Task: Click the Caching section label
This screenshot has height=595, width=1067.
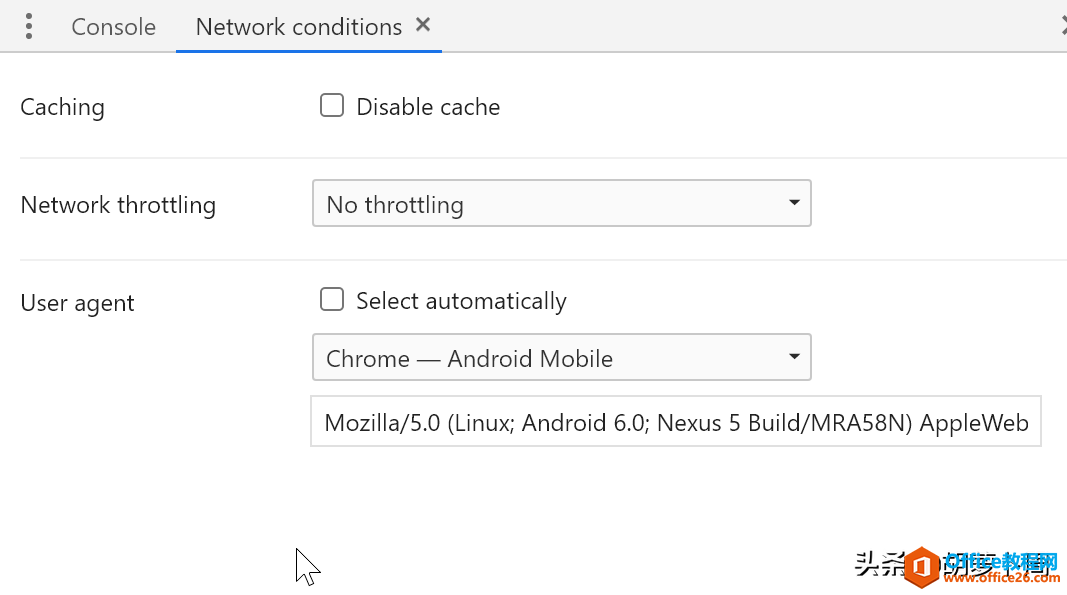Action: point(62,107)
